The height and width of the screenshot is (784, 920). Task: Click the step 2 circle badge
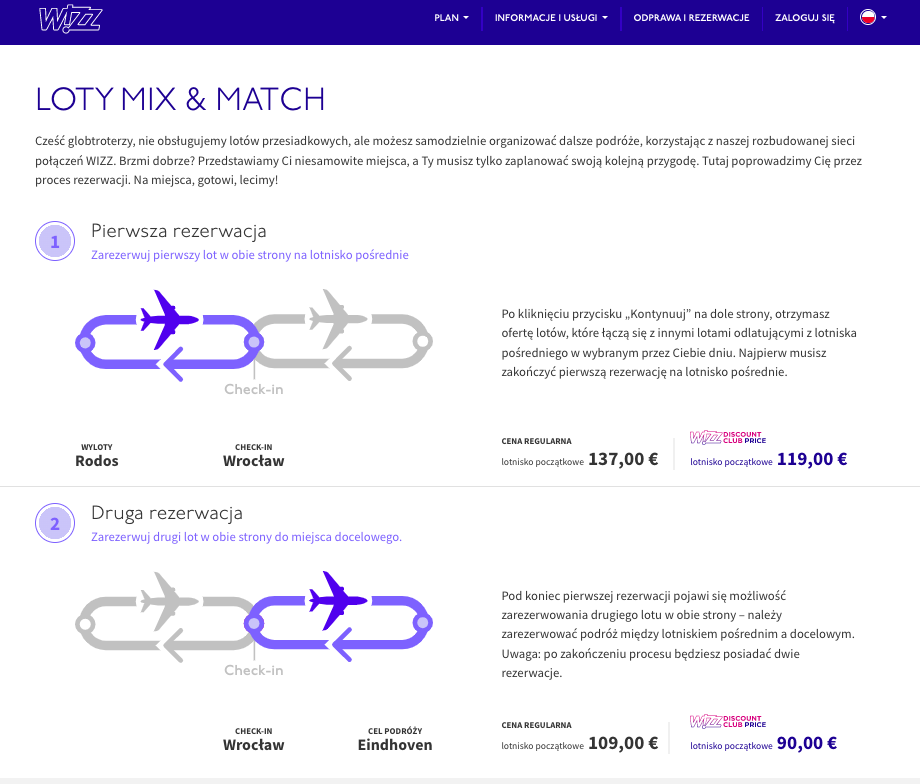tap(55, 523)
